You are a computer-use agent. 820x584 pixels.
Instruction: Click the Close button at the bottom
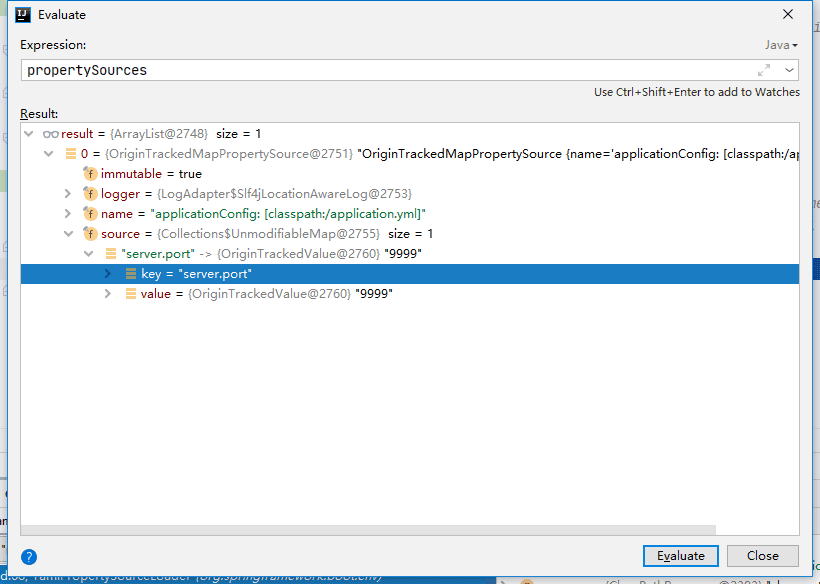coord(761,556)
